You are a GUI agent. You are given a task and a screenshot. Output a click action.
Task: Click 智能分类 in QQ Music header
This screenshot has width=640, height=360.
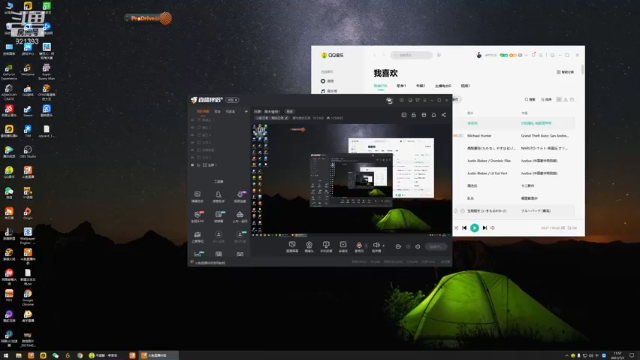(x=565, y=72)
